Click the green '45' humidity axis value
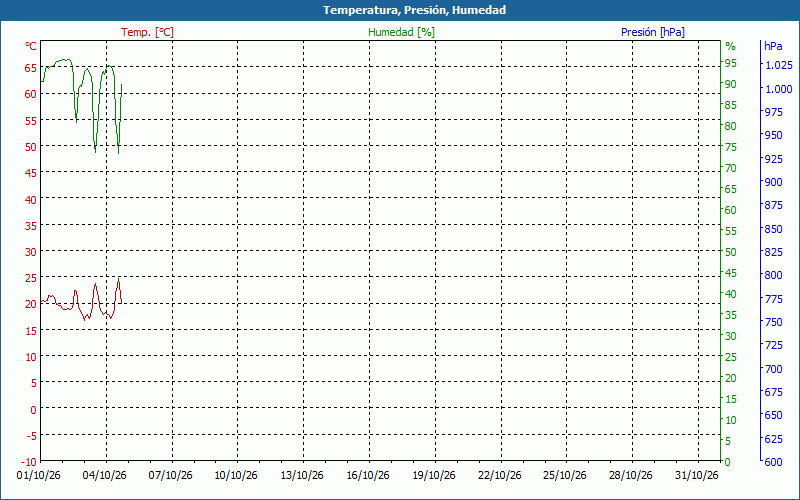800x500 pixels. pyautogui.click(x=731, y=273)
